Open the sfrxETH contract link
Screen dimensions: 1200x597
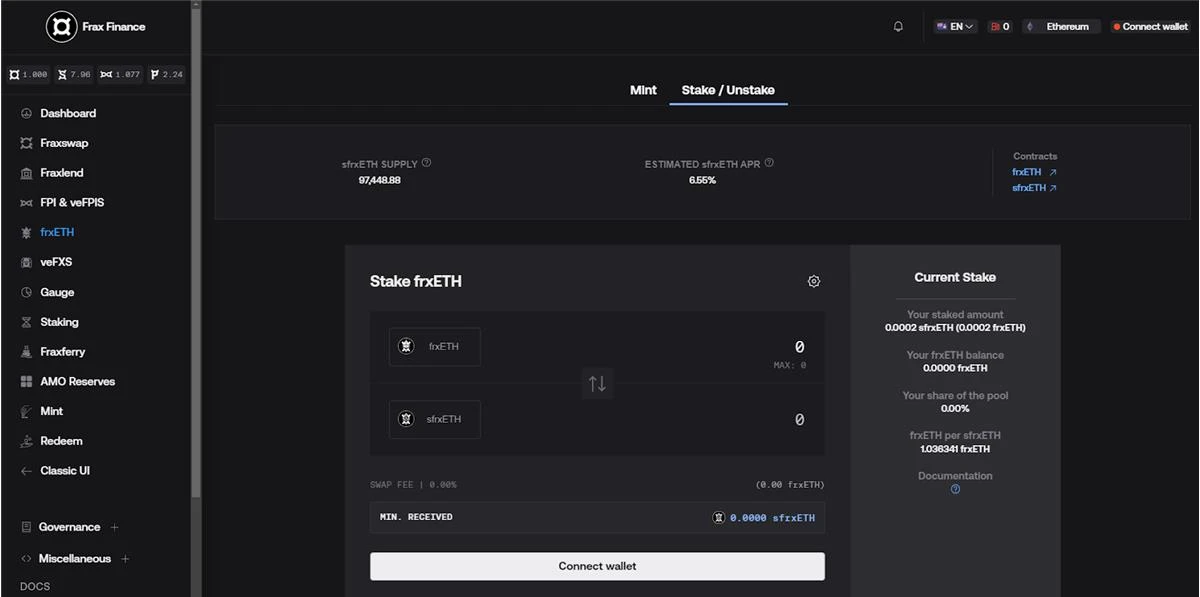[x=1034, y=188]
